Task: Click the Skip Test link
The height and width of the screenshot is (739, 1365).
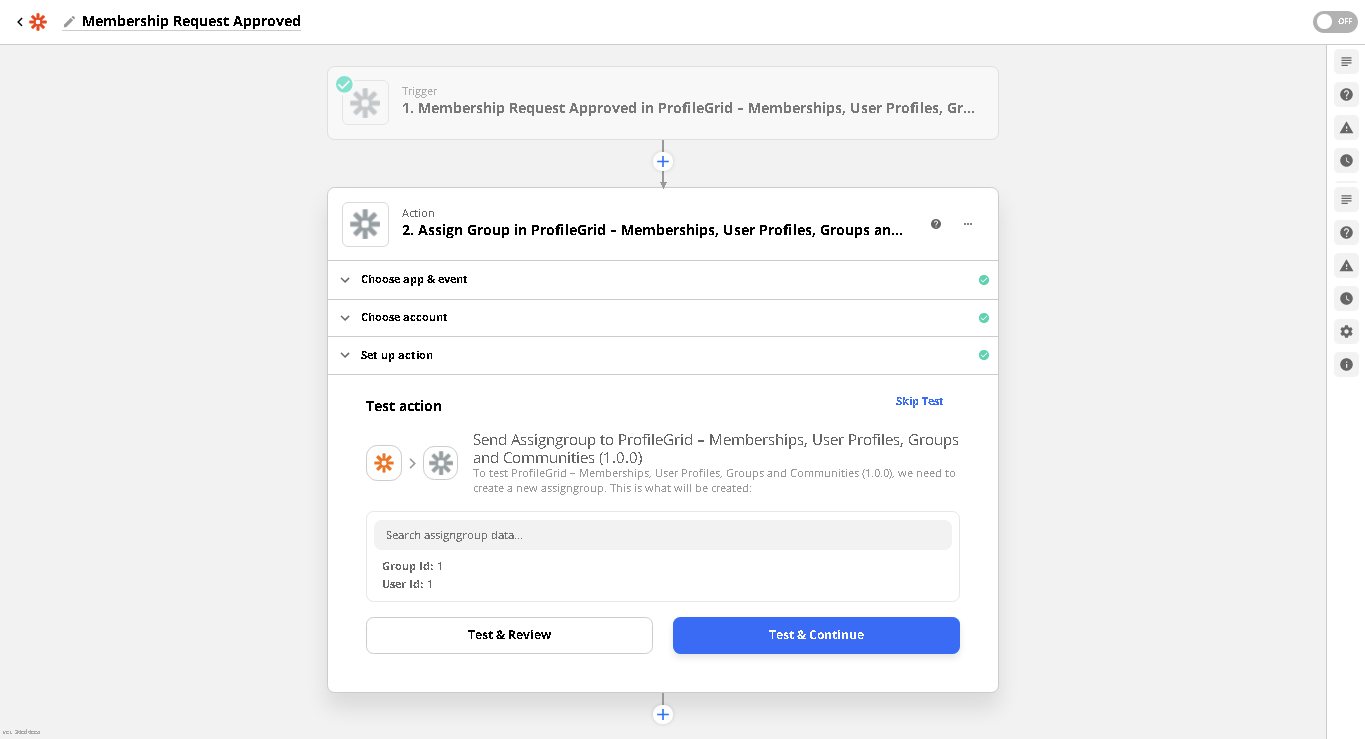Action: click(919, 401)
